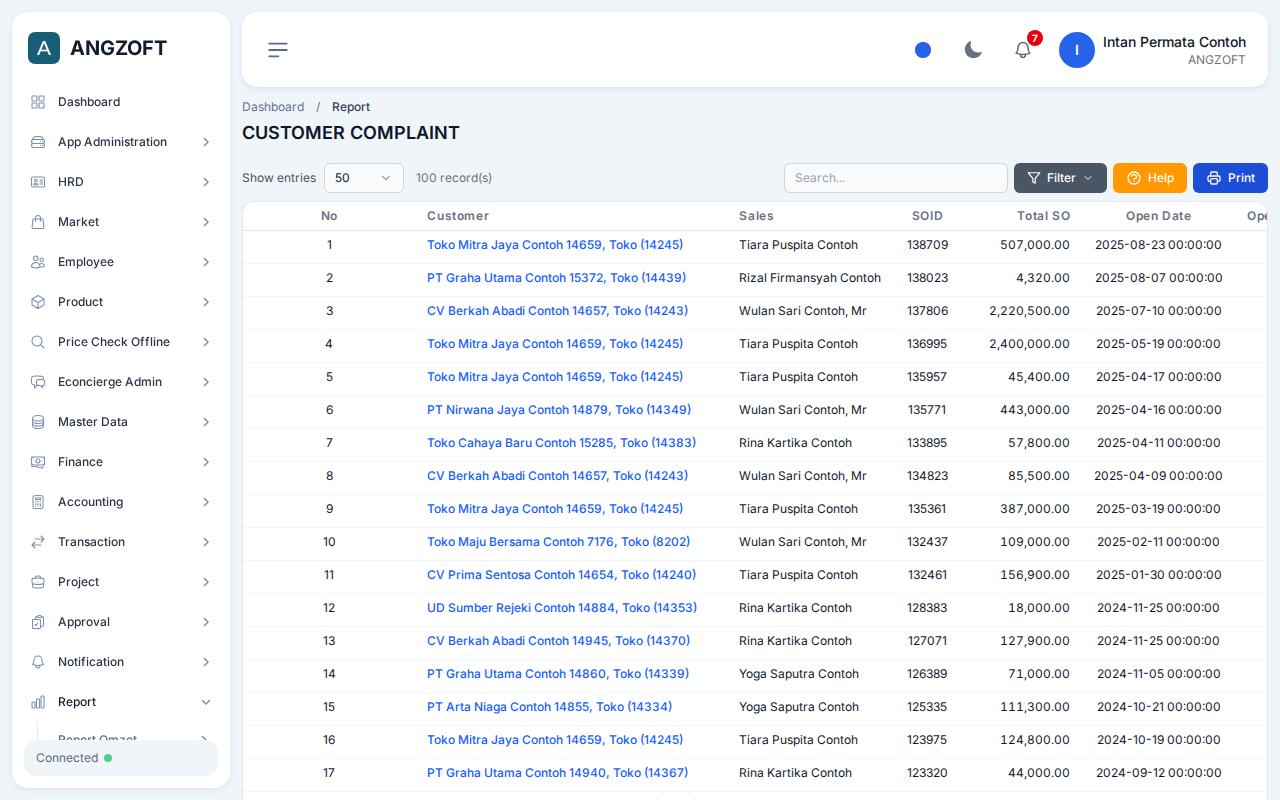Click the Finance sidebar icon
The height and width of the screenshot is (800, 1280).
tap(38, 462)
